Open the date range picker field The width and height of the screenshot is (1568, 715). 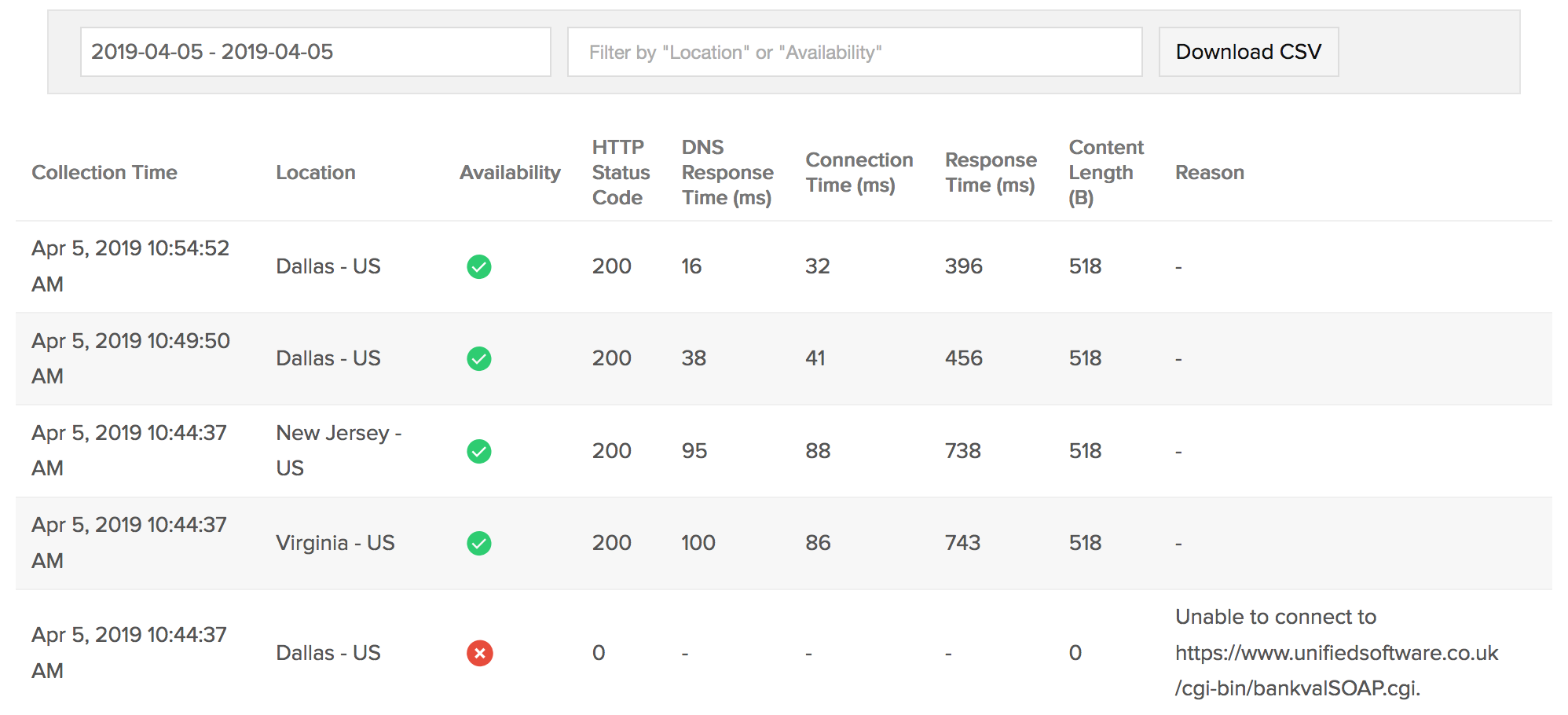point(315,52)
